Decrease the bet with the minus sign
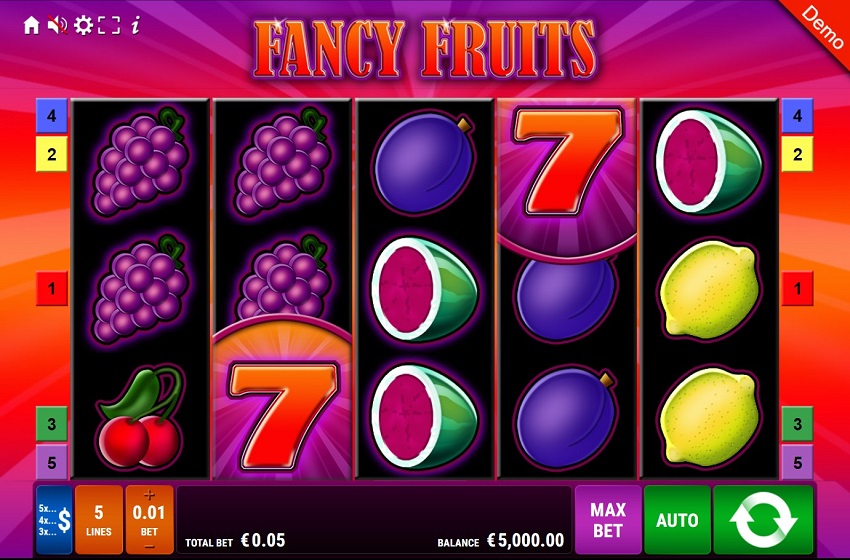 tap(149, 546)
